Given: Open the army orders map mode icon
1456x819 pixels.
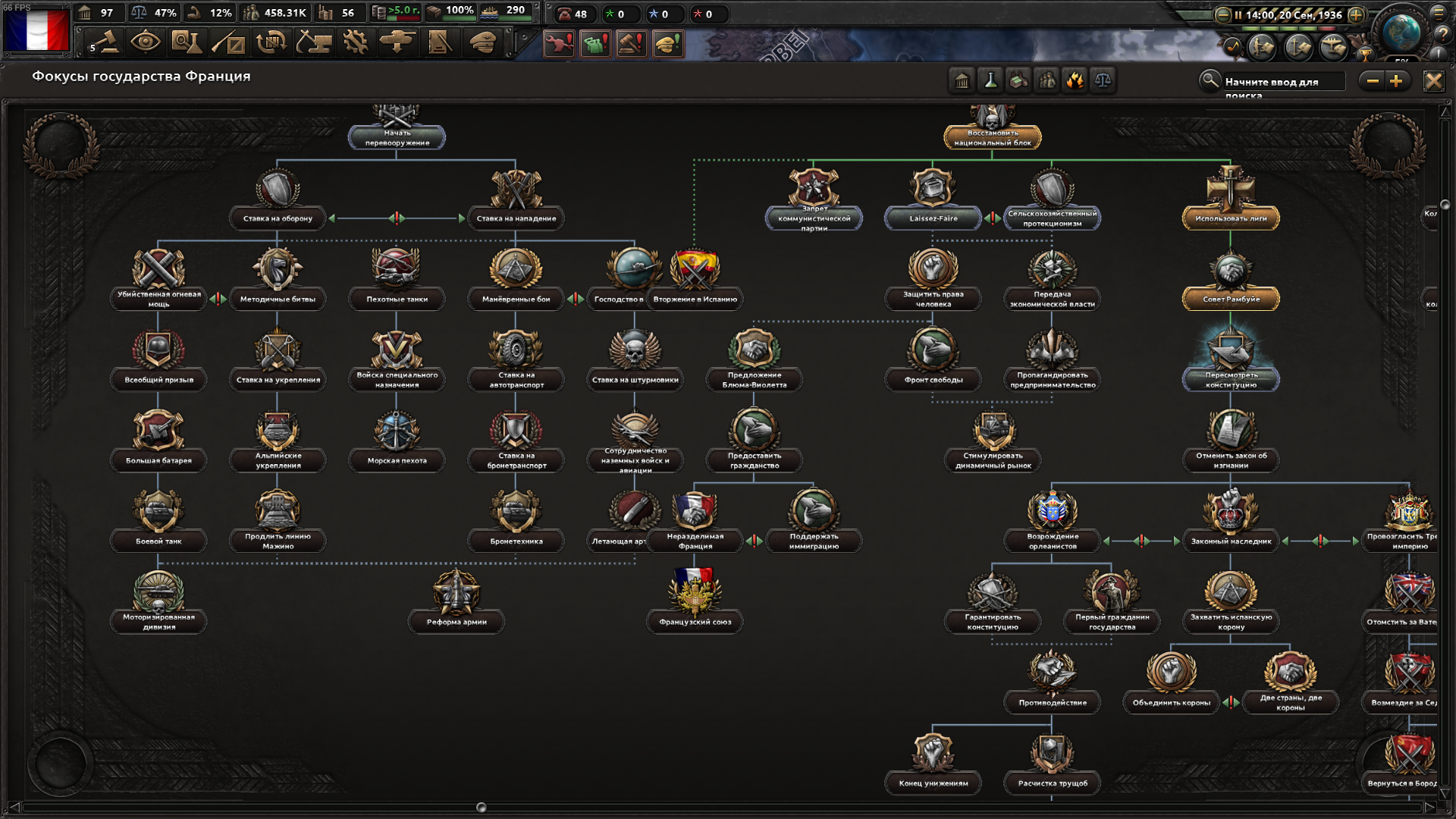Looking at the screenshot, I should coord(1262,48).
